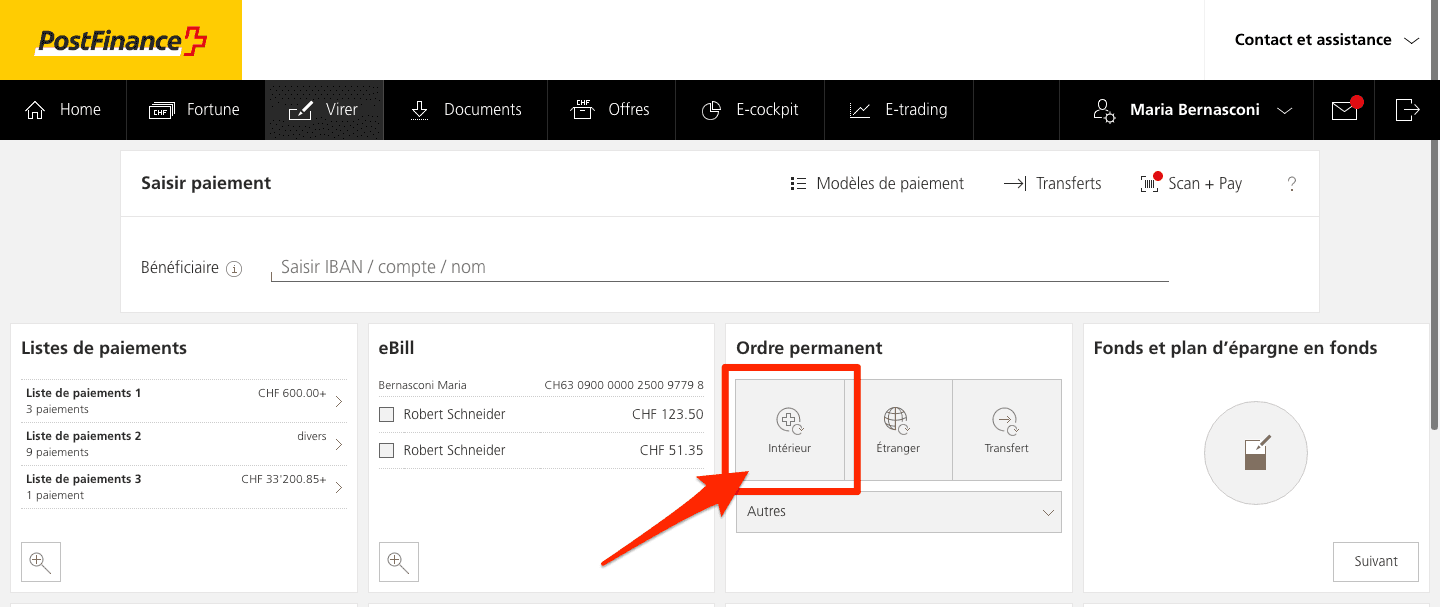Click the Bénéficiaire info icon
Viewport: 1440px width, 607px height.
(x=234, y=269)
